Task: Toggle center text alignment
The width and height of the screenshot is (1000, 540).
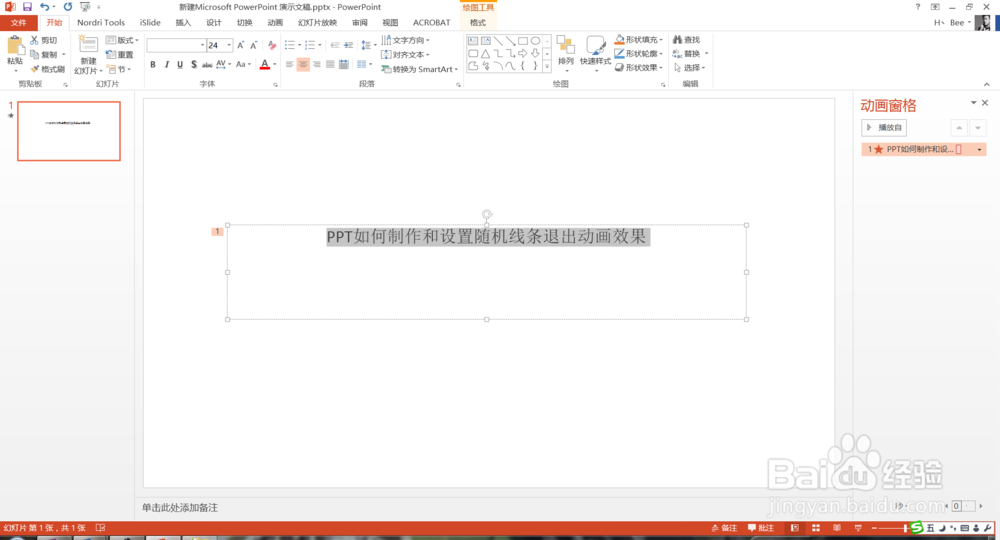Action: (x=303, y=64)
